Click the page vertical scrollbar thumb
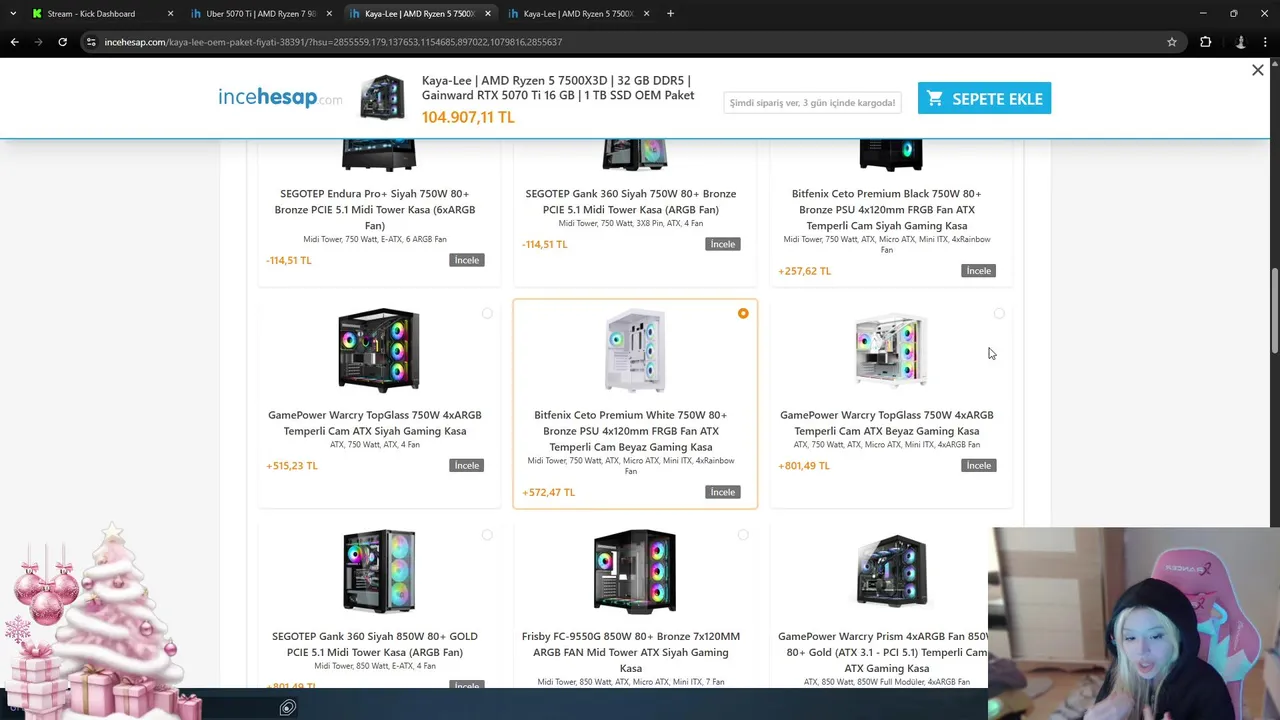 pos(1274,310)
